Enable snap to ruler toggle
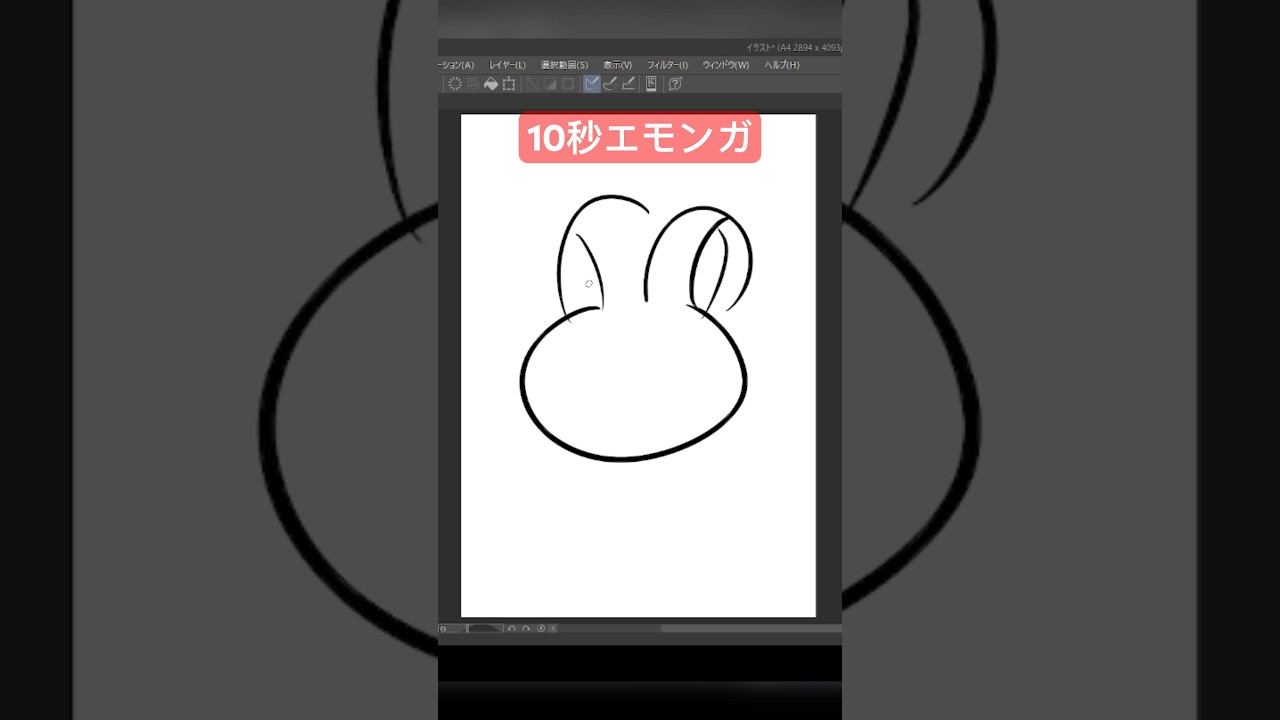This screenshot has width=1280, height=720. click(533, 84)
